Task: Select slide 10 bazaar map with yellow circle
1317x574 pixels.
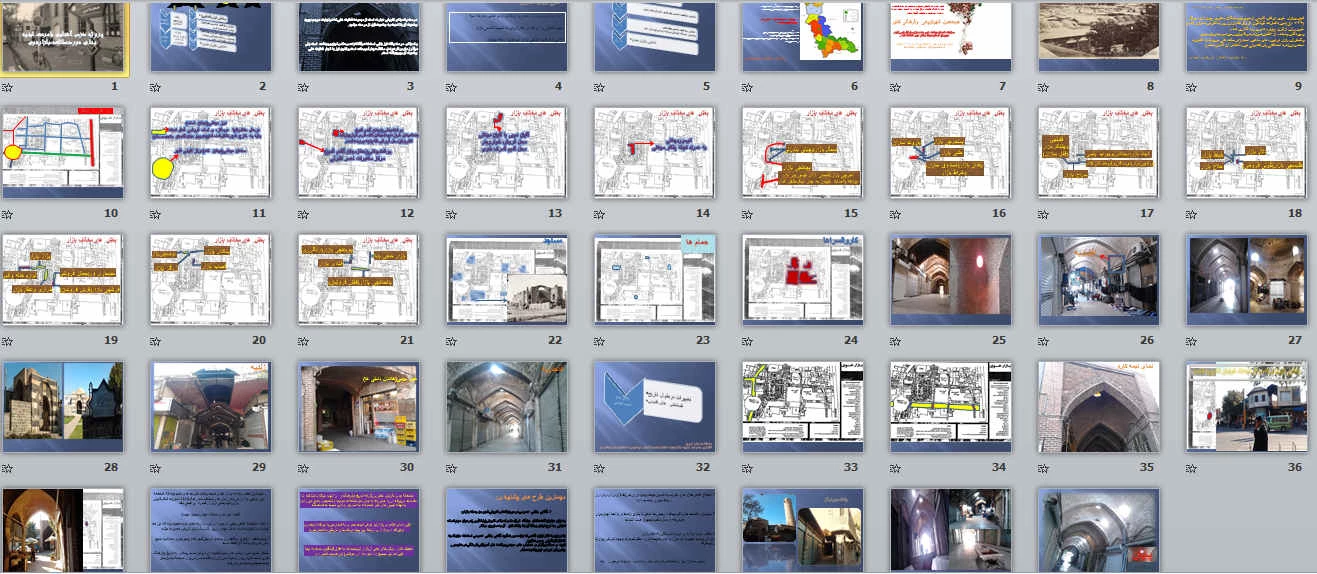Action: tap(64, 152)
